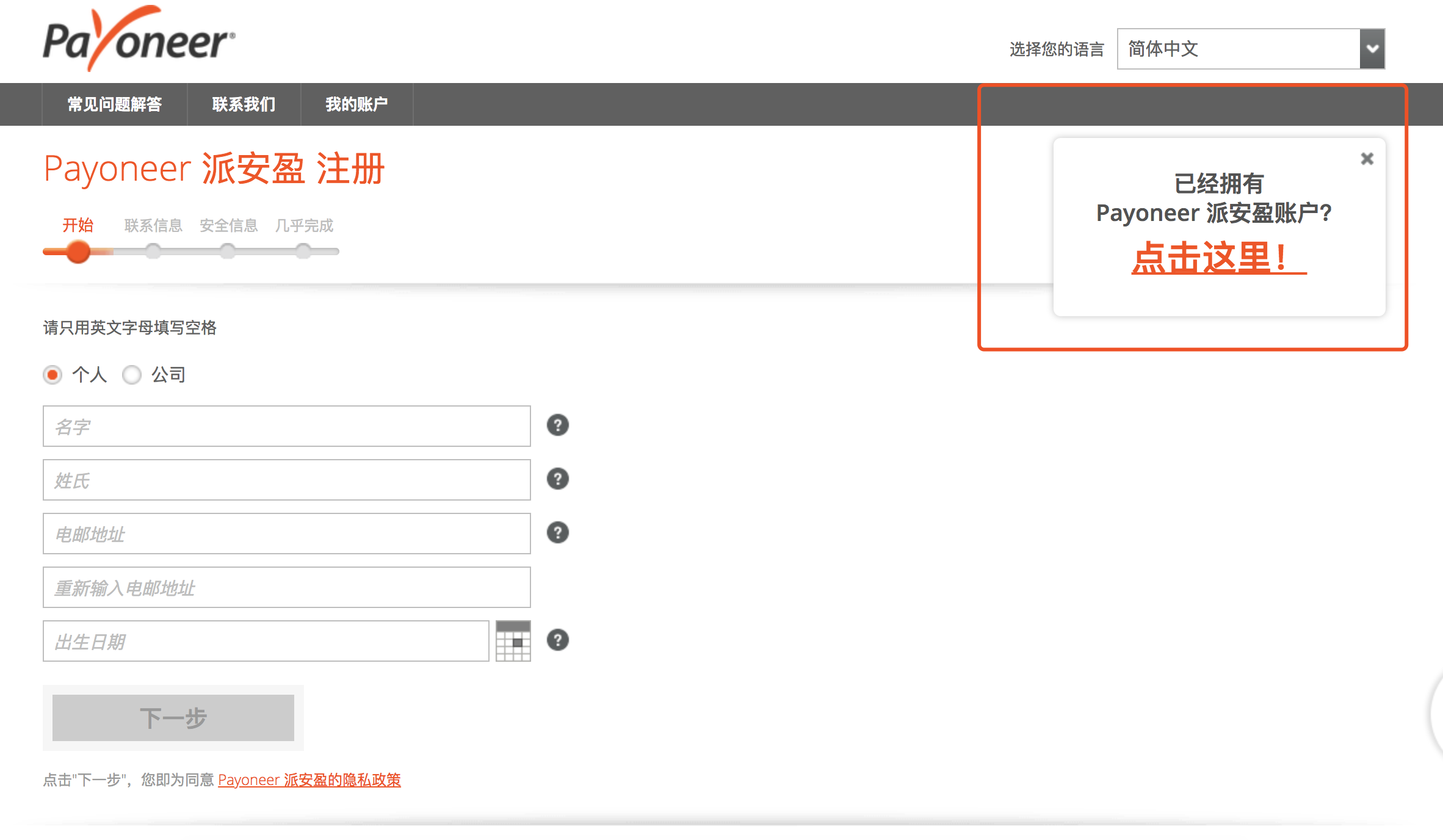Click the help icon next to 出生日期
Screen dimensions: 1443x840
click(557, 640)
